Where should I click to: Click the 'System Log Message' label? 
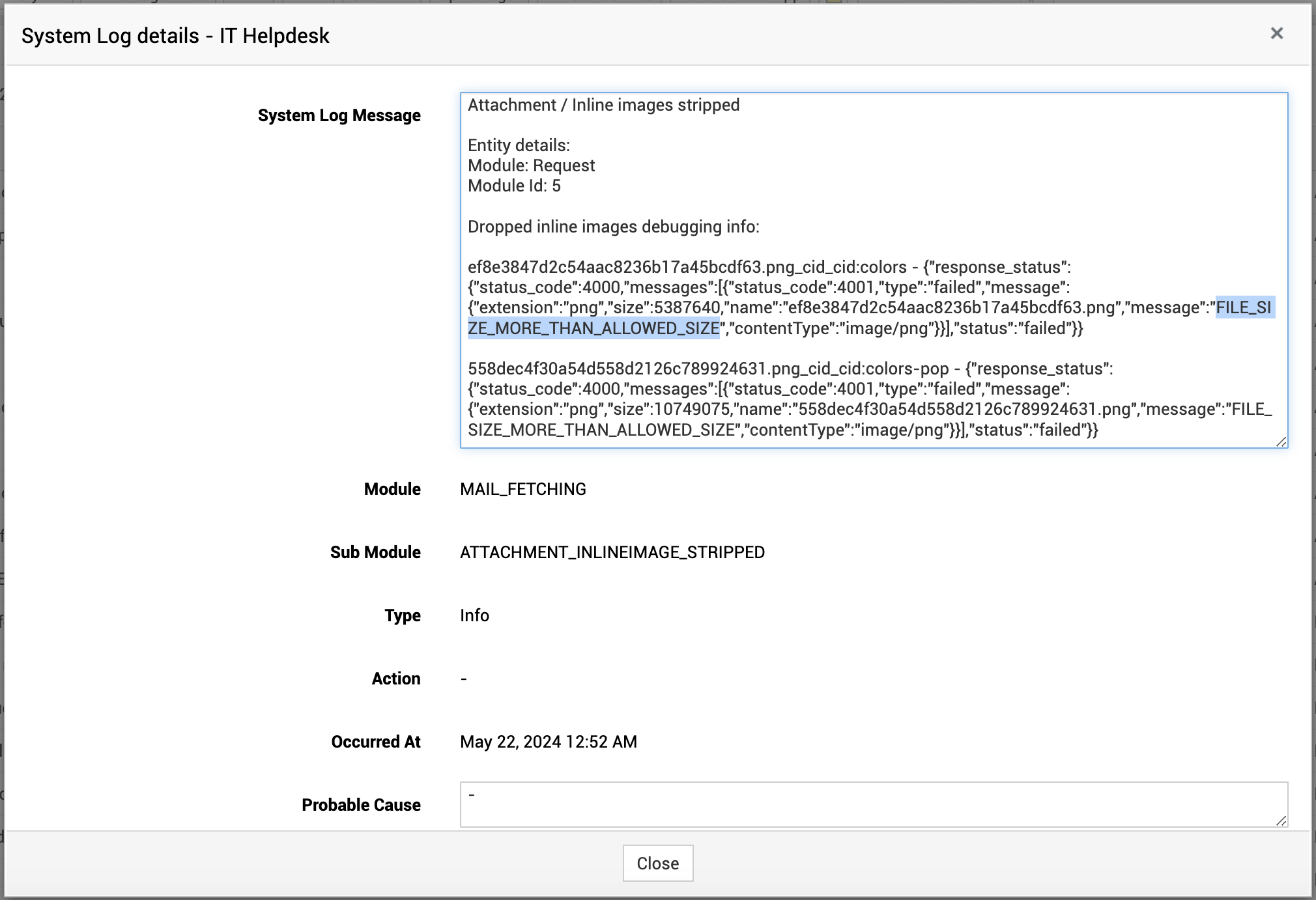coord(339,115)
